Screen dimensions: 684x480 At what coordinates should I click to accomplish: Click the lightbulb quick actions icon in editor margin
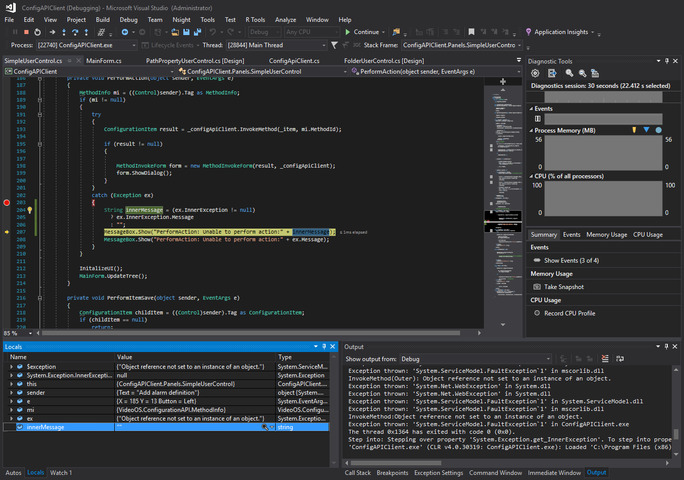click(30, 210)
